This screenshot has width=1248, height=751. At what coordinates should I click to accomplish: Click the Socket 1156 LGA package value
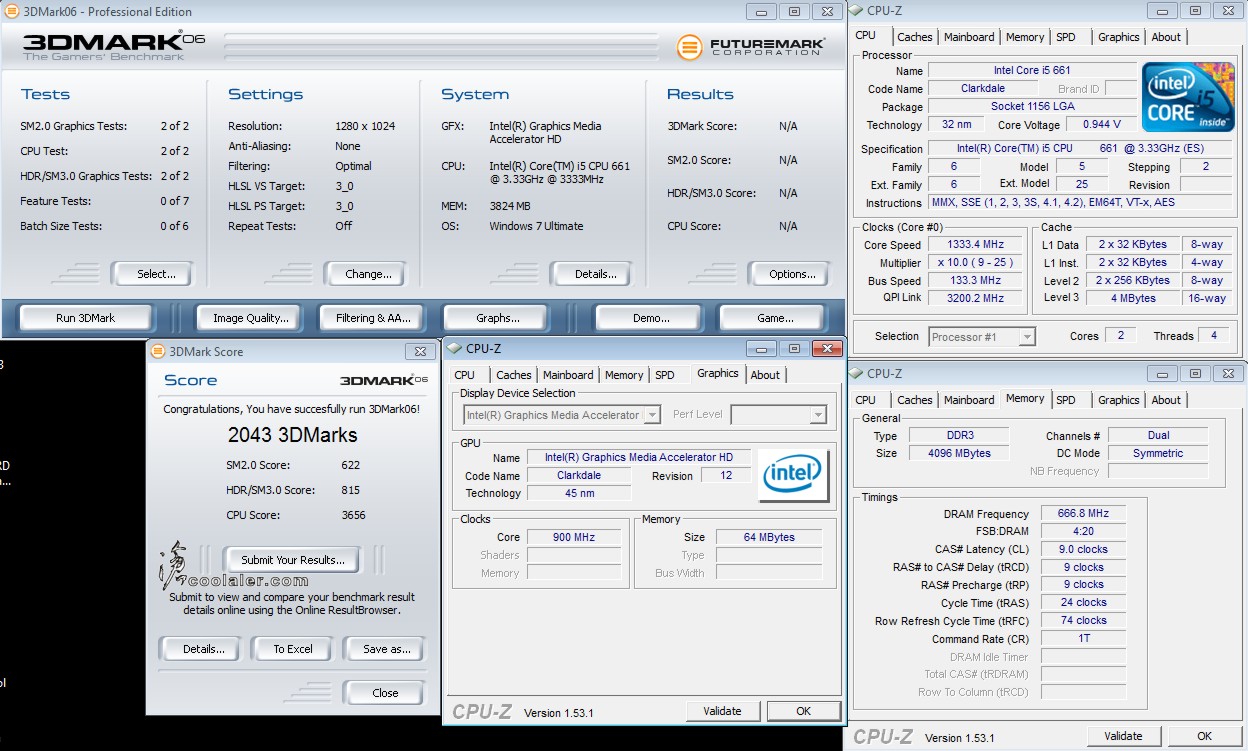click(1032, 107)
